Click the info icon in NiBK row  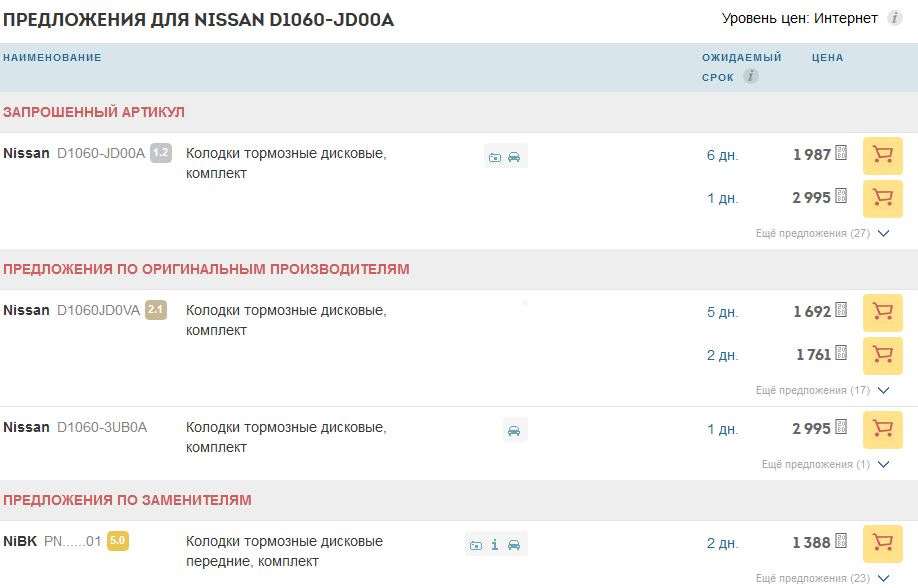[x=494, y=545]
